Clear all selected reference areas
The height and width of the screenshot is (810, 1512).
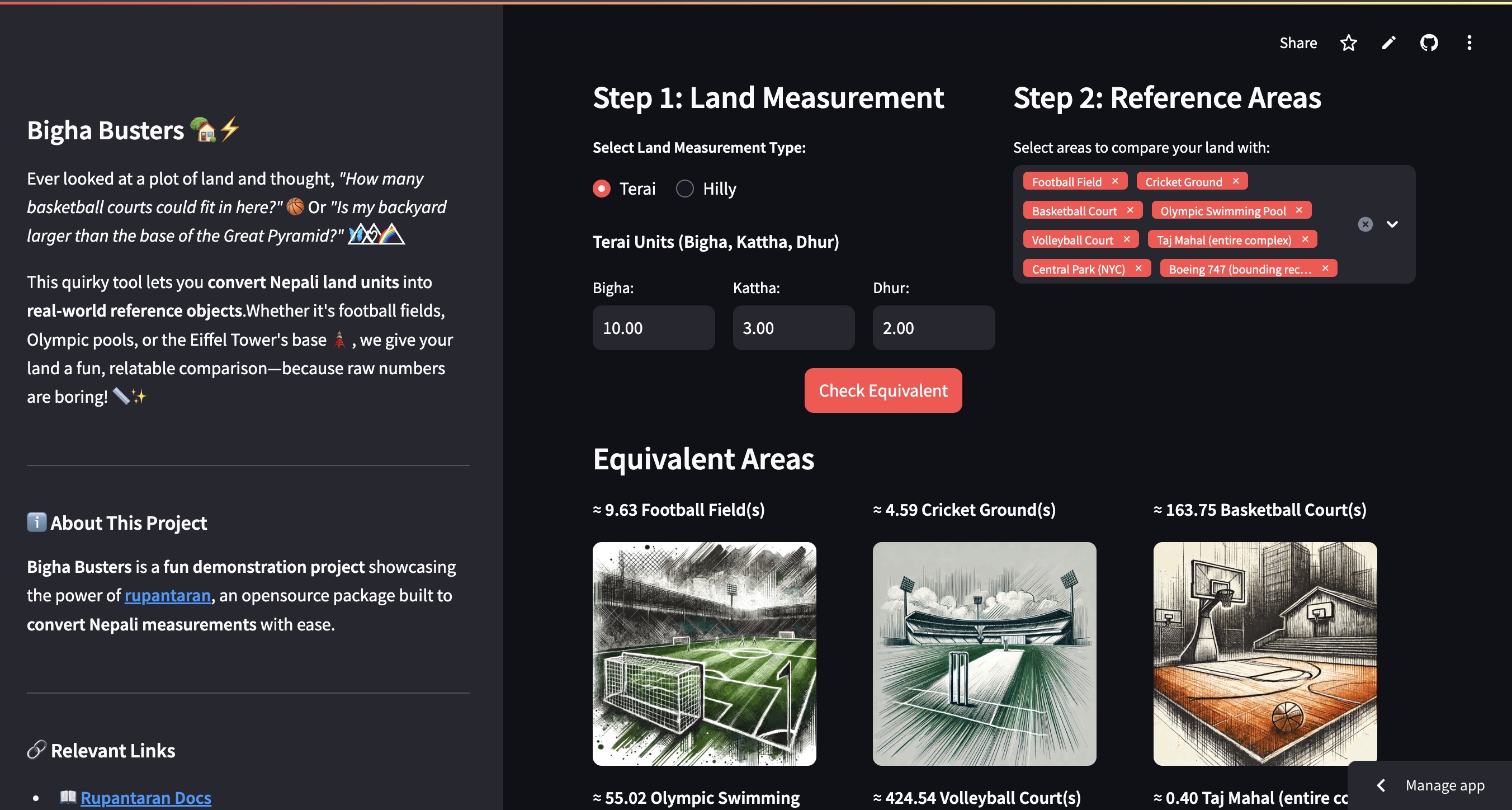pos(1365,224)
